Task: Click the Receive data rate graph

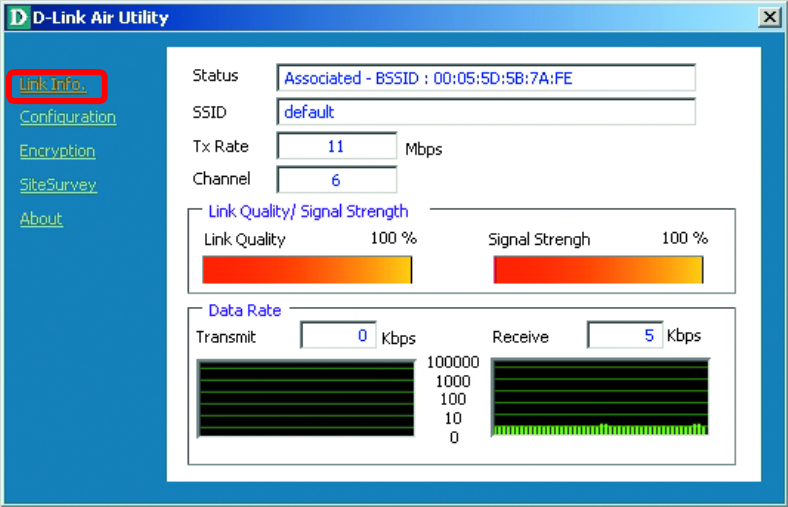Action: coord(600,397)
